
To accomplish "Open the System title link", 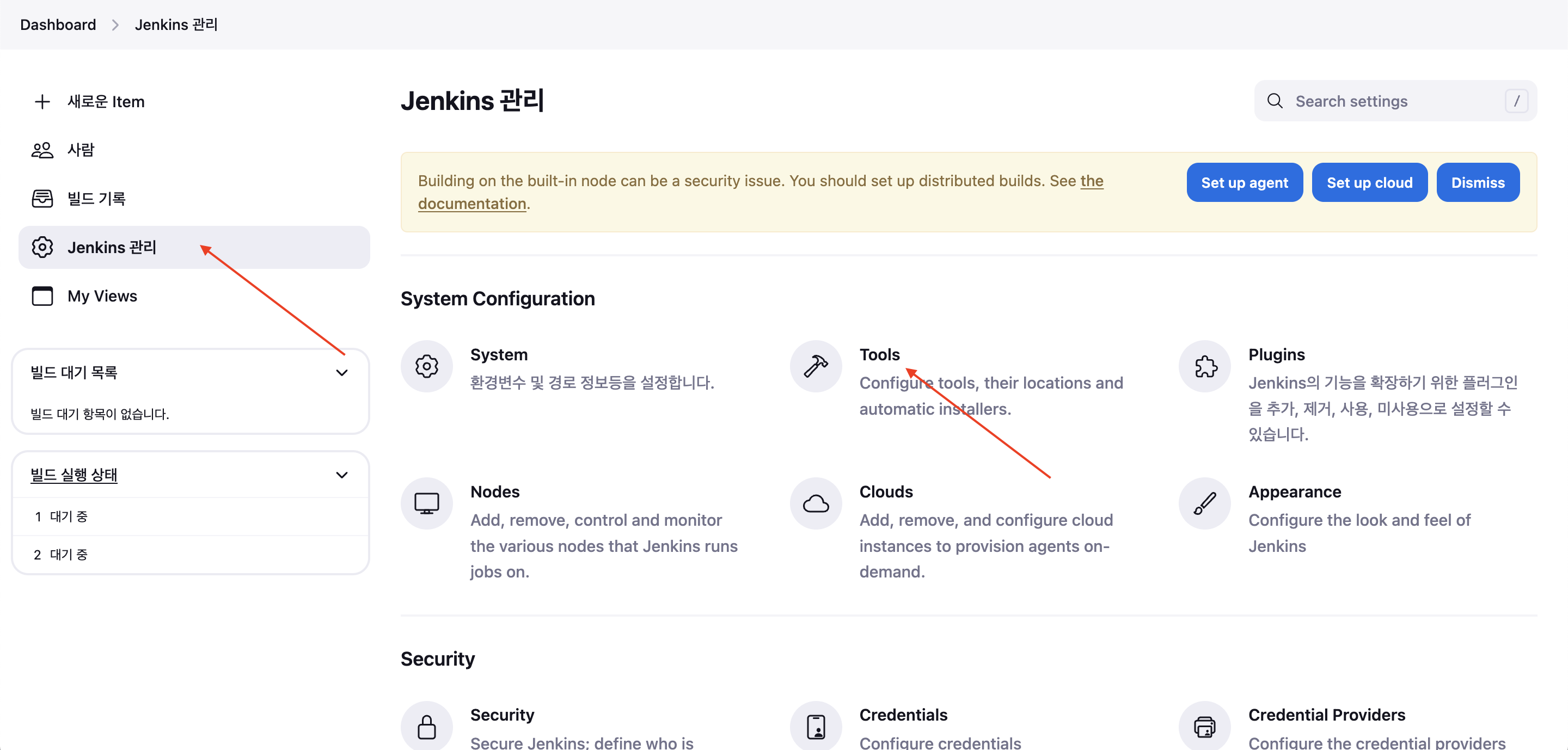I will [499, 355].
